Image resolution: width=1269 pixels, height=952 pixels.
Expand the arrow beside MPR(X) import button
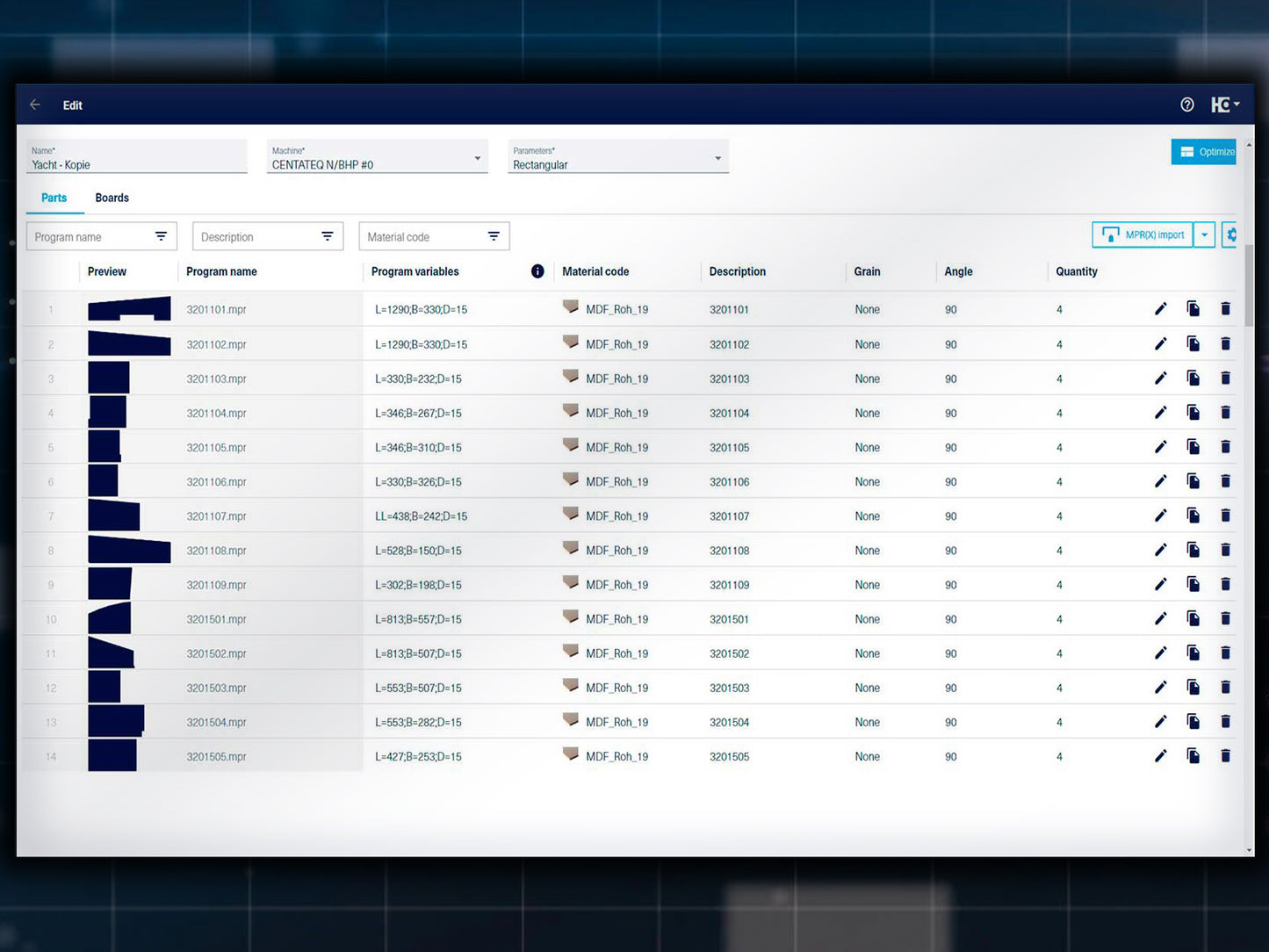(x=1204, y=235)
